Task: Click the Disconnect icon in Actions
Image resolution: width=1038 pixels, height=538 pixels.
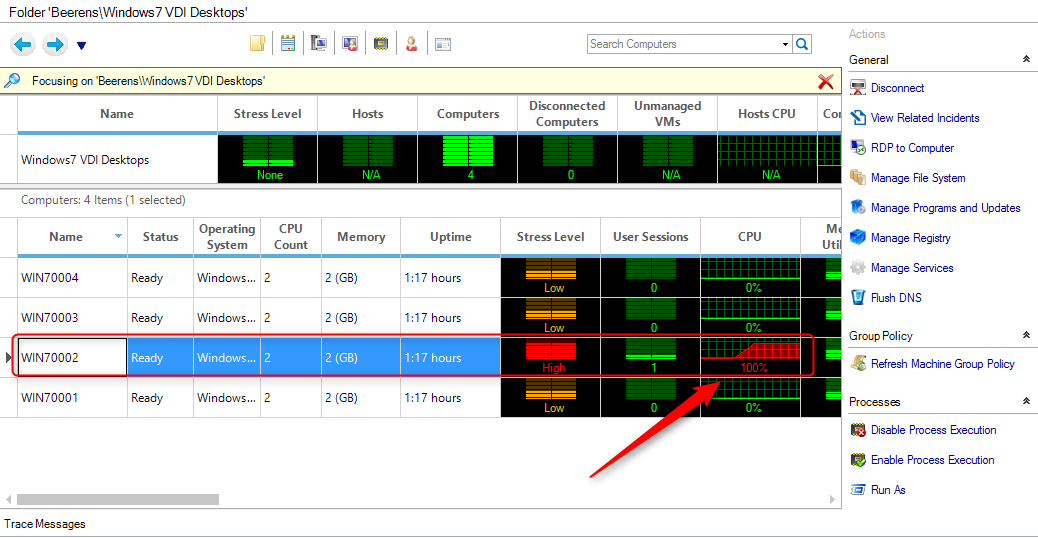Action: [x=858, y=87]
